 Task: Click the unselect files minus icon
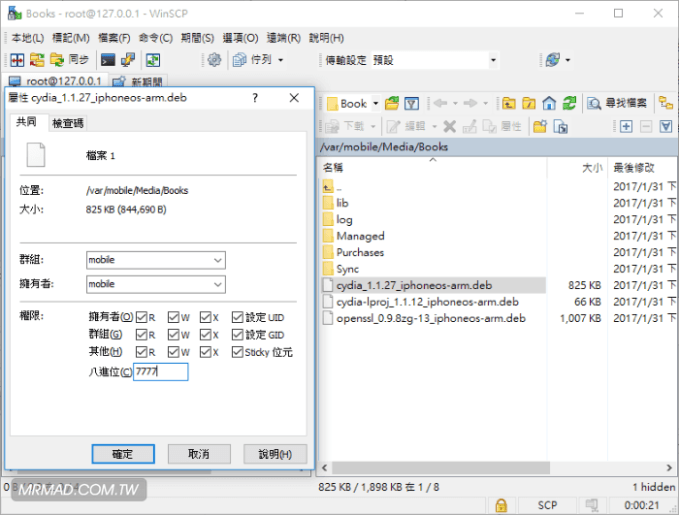click(646, 126)
